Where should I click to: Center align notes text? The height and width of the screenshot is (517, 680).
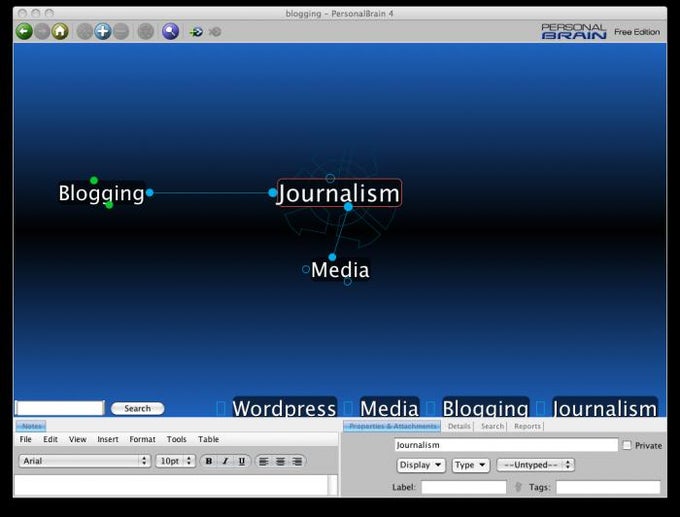click(281, 461)
